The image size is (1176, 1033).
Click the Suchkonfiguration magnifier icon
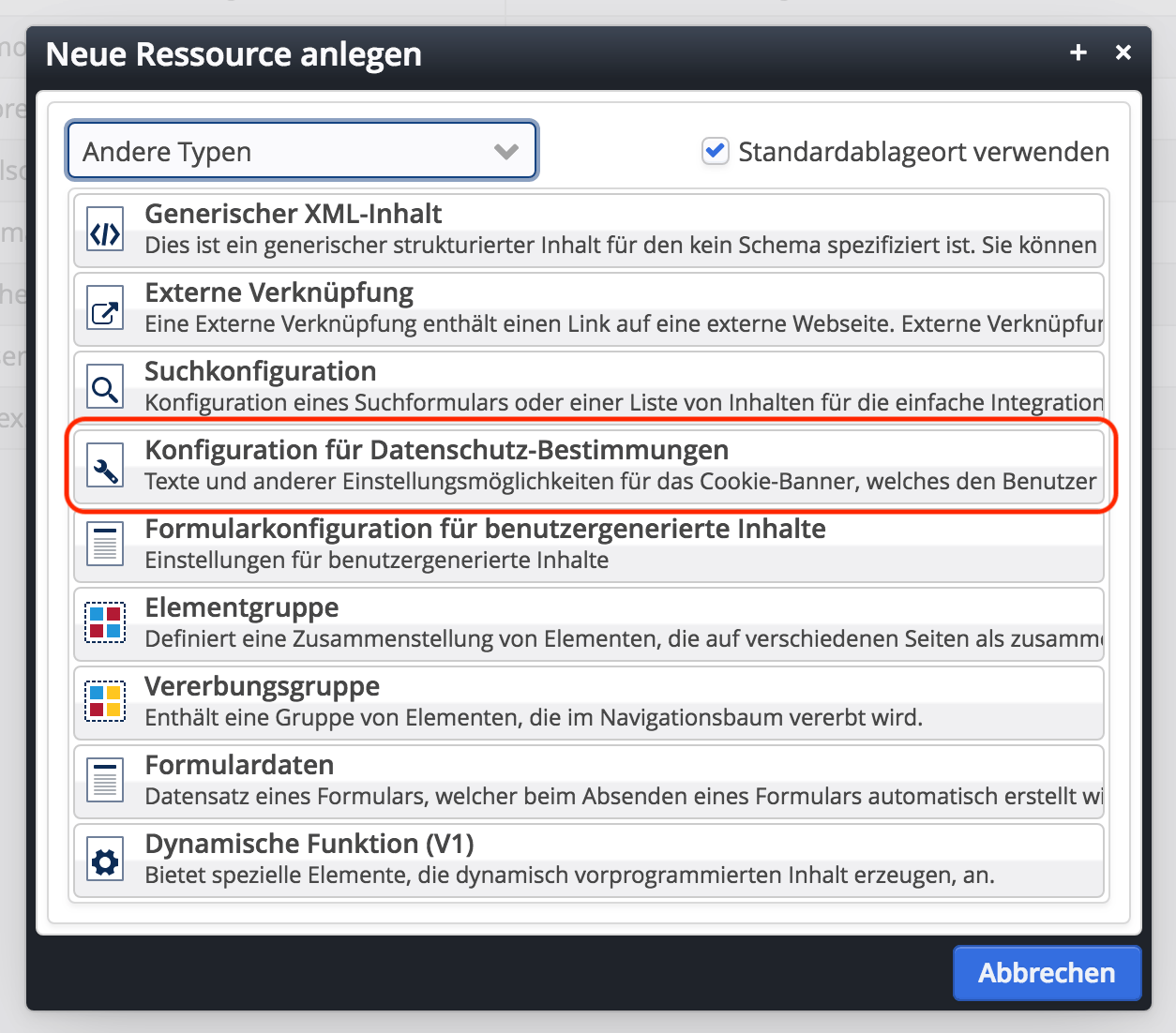[105, 389]
